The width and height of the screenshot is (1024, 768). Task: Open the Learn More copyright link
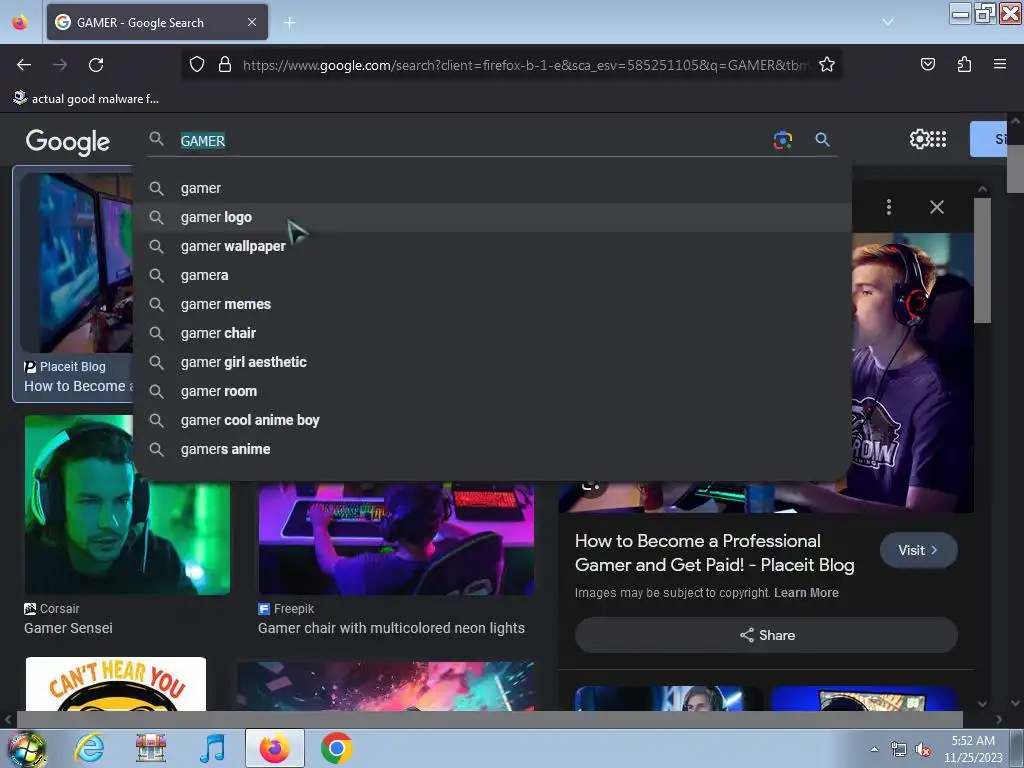pos(806,593)
